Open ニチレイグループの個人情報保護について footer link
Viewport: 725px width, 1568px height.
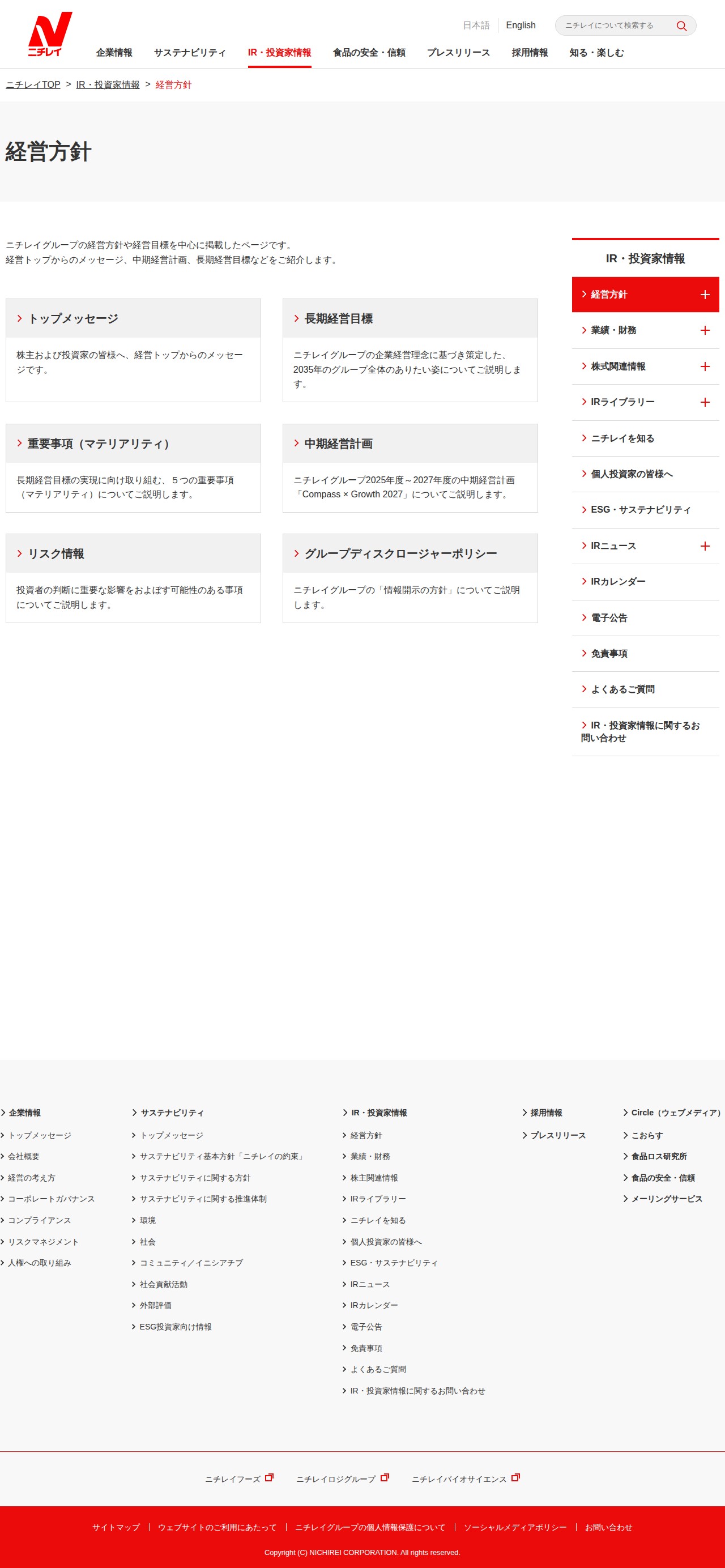(x=370, y=1527)
